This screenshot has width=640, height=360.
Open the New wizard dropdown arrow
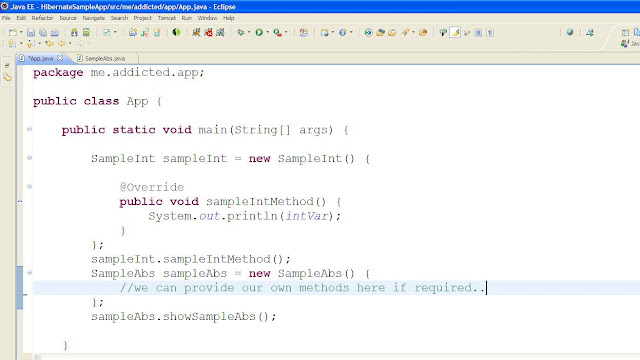[x=21, y=33]
